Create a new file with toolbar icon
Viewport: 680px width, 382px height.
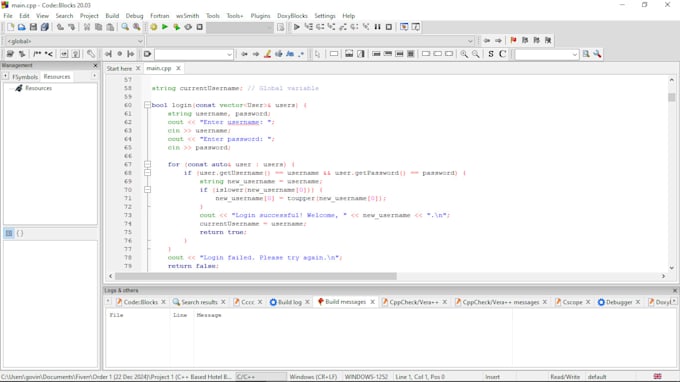(x=10, y=27)
